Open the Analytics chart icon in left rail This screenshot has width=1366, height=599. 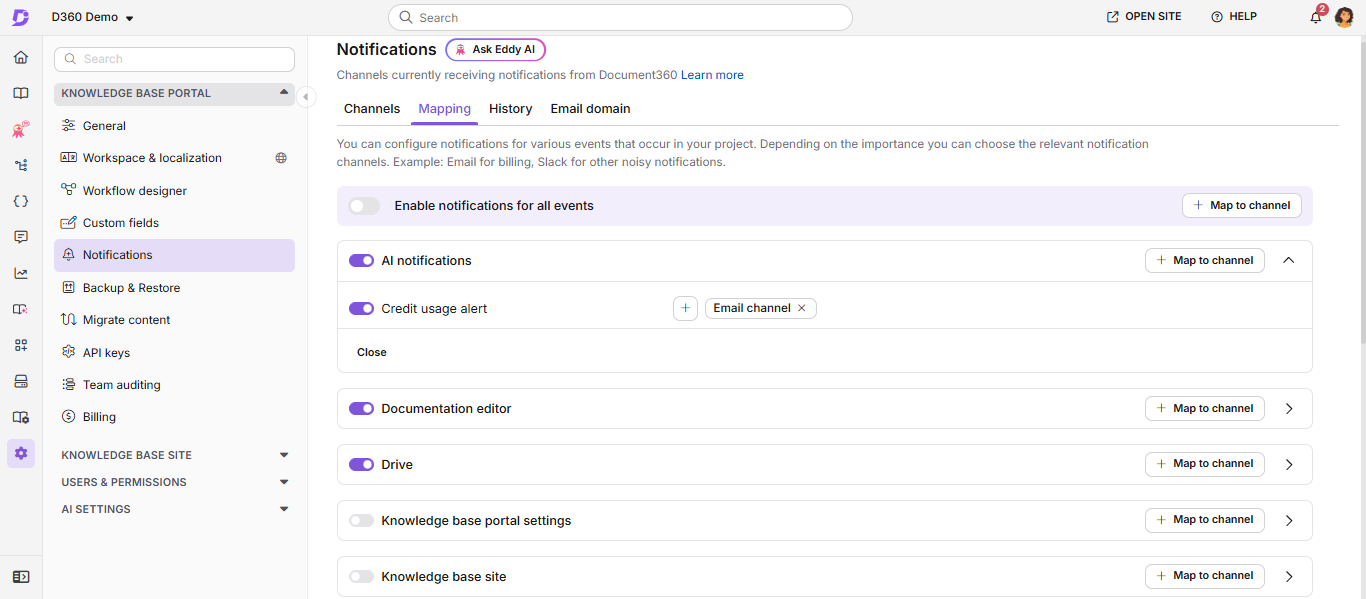click(21, 273)
